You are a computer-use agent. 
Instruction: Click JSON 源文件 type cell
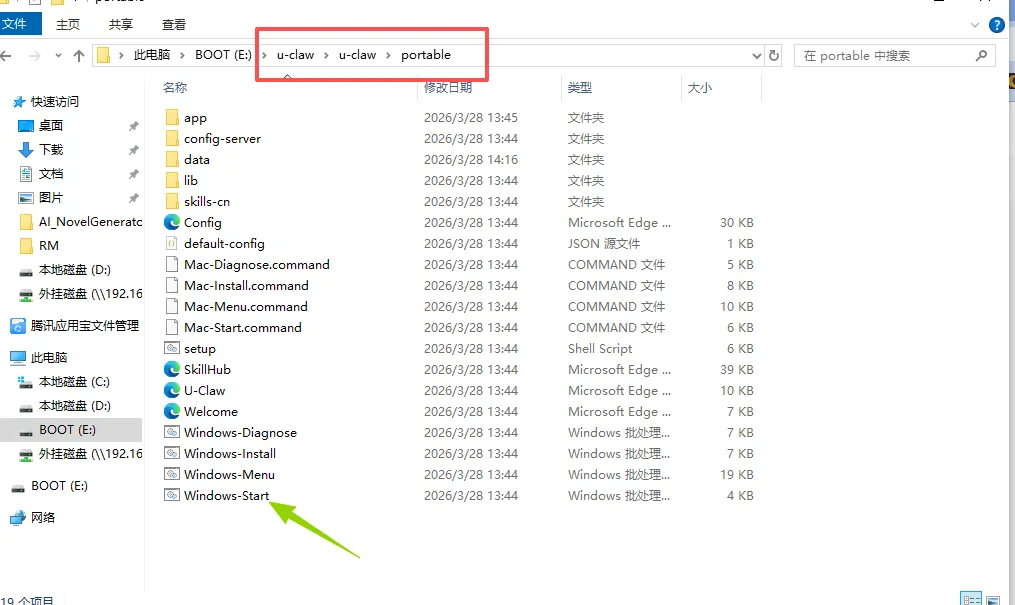(x=604, y=243)
